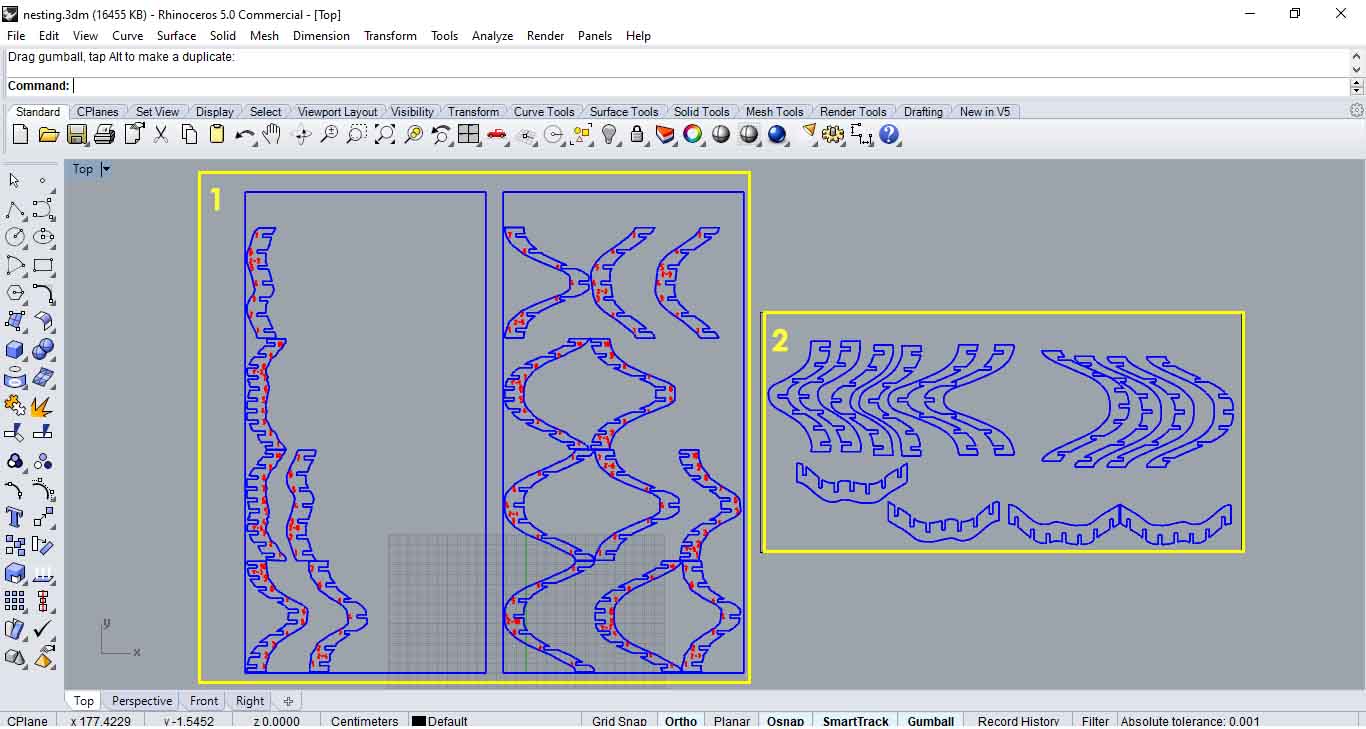Open Object Properties color wheel icon
Viewport: 1366px width, 729px height.
[x=693, y=134]
